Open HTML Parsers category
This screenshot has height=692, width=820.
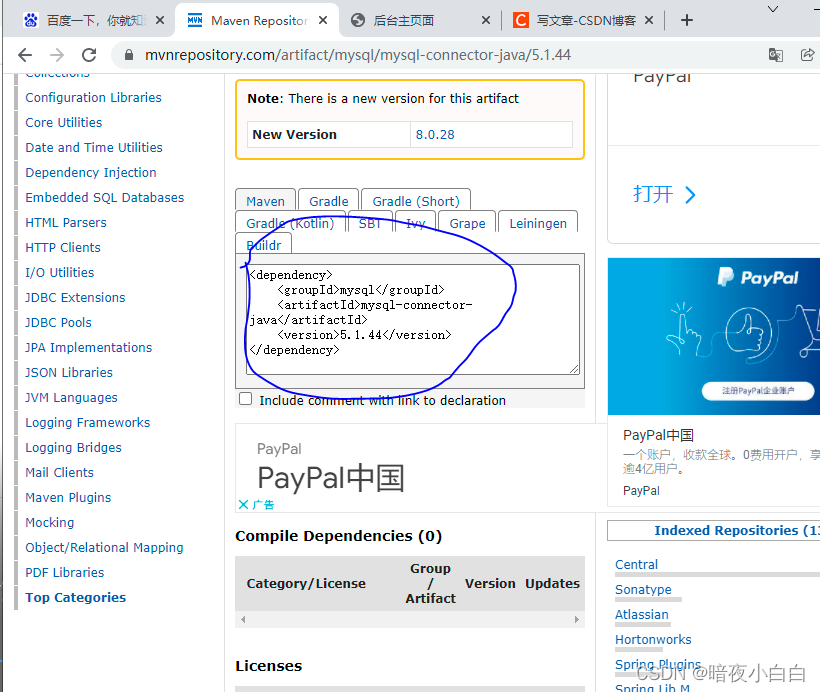coord(66,222)
